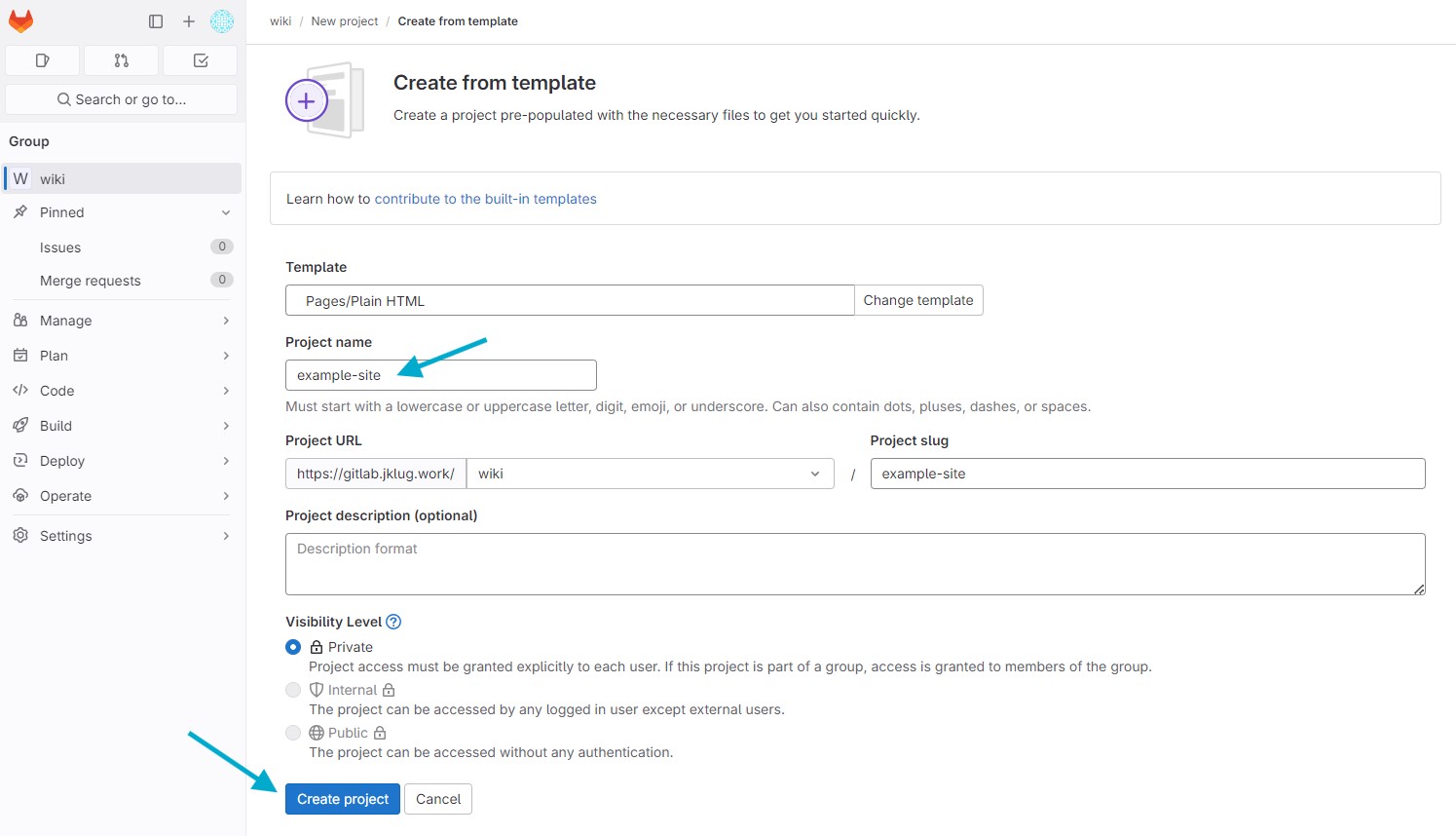This screenshot has height=836, width=1456.
Task: Click the Project description text area
Action: tap(854, 563)
